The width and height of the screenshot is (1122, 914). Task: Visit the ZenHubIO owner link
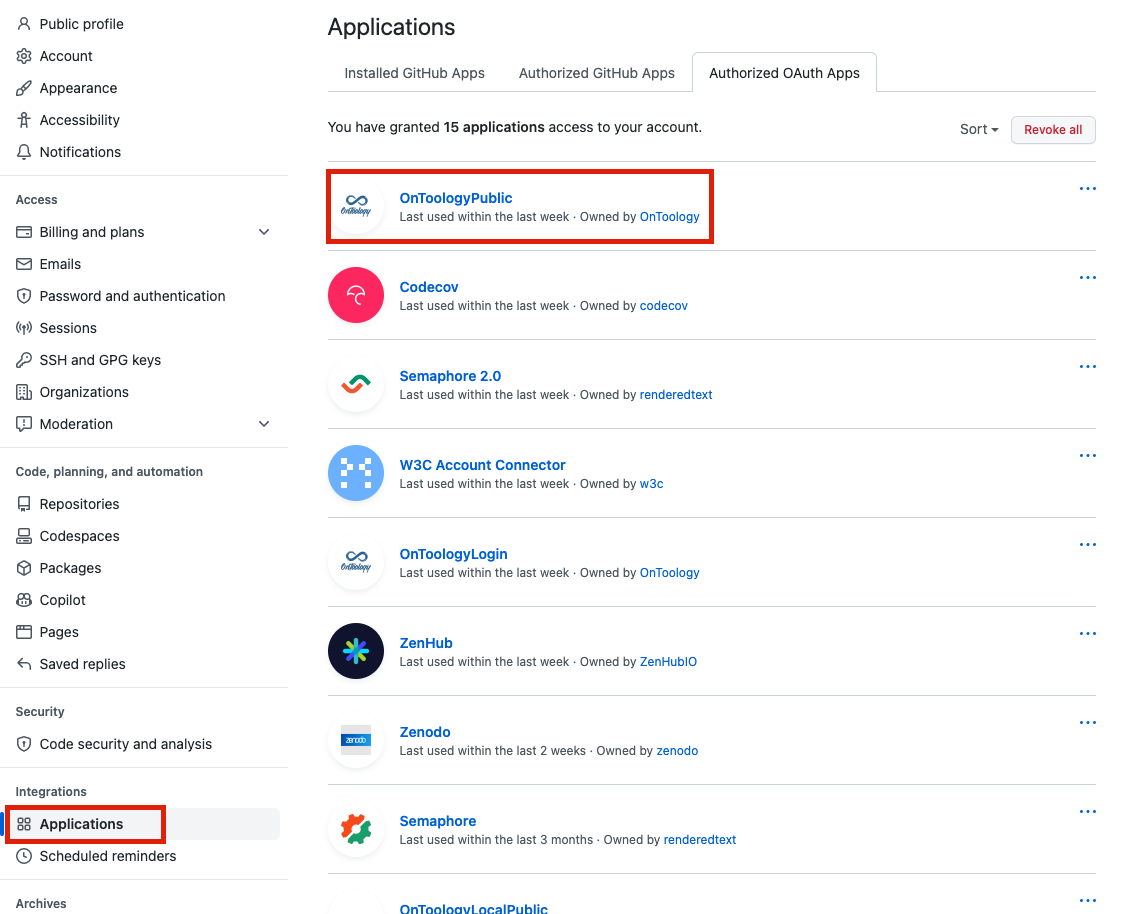[668, 661]
